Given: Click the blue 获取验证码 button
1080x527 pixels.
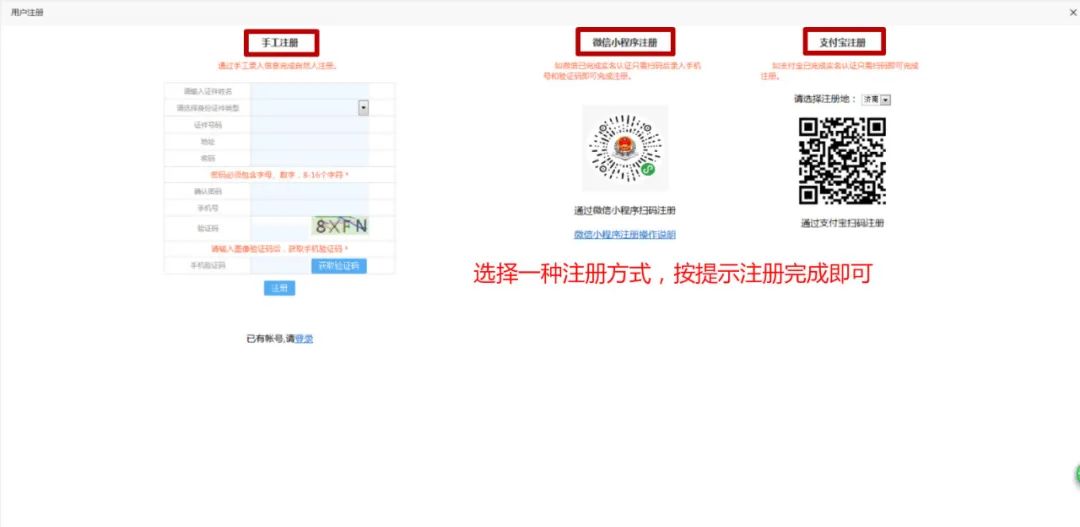Looking at the screenshot, I should click(x=339, y=266).
